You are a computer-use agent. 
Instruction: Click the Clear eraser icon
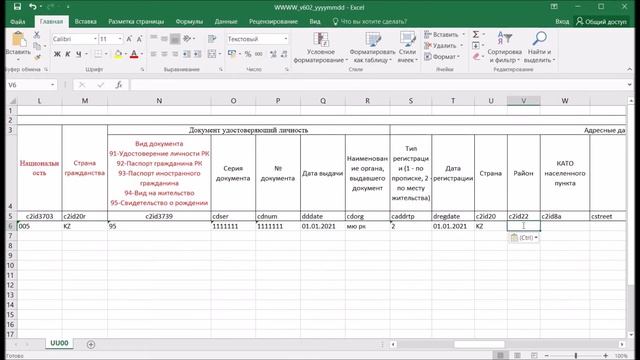point(476,57)
